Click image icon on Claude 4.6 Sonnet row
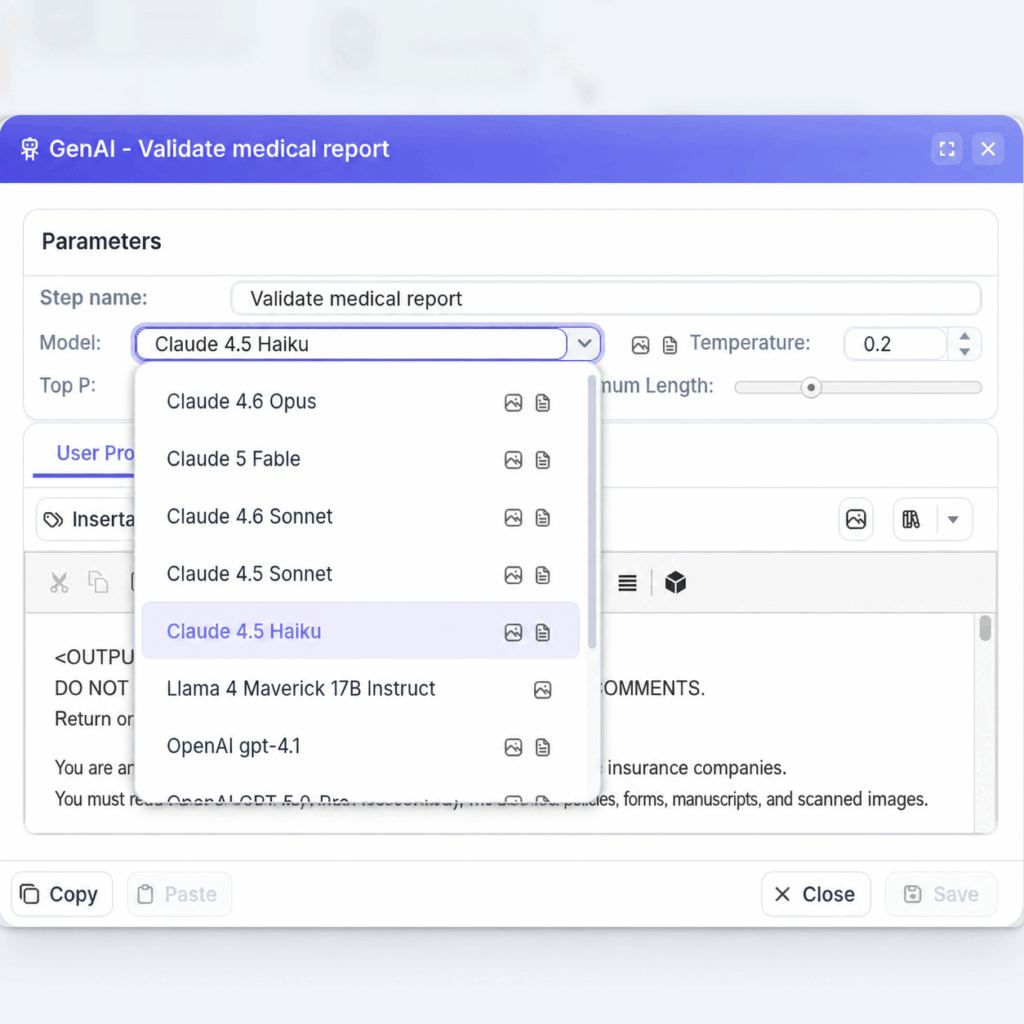This screenshot has height=1024, width=1024. pyautogui.click(x=513, y=517)
